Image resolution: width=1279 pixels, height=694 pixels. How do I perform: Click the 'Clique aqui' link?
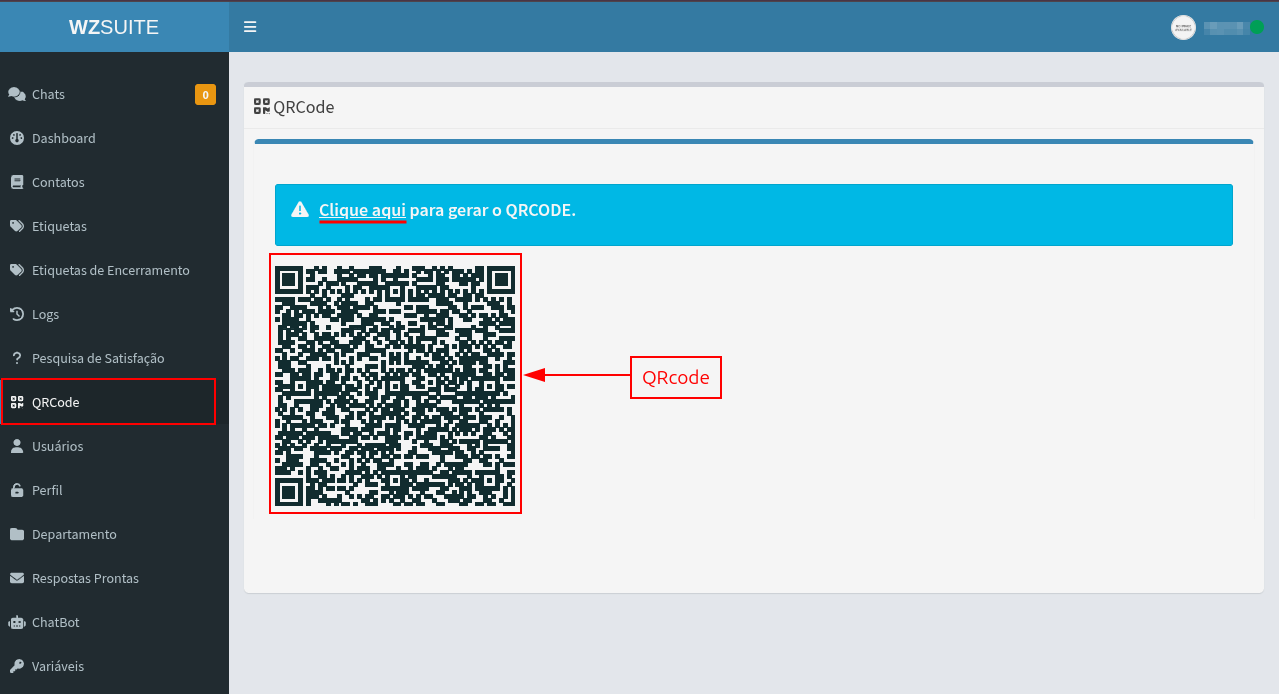click(x=362, y=210)
